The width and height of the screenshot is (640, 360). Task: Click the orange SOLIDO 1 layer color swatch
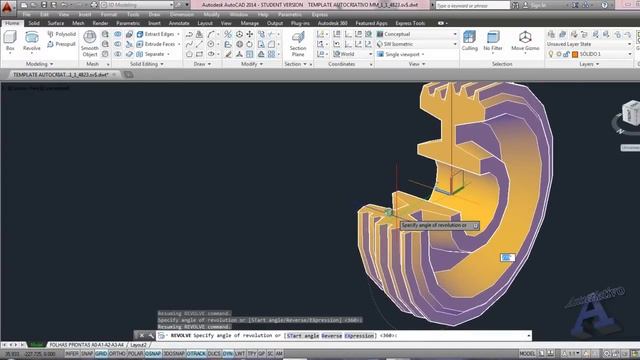point(575,54)
